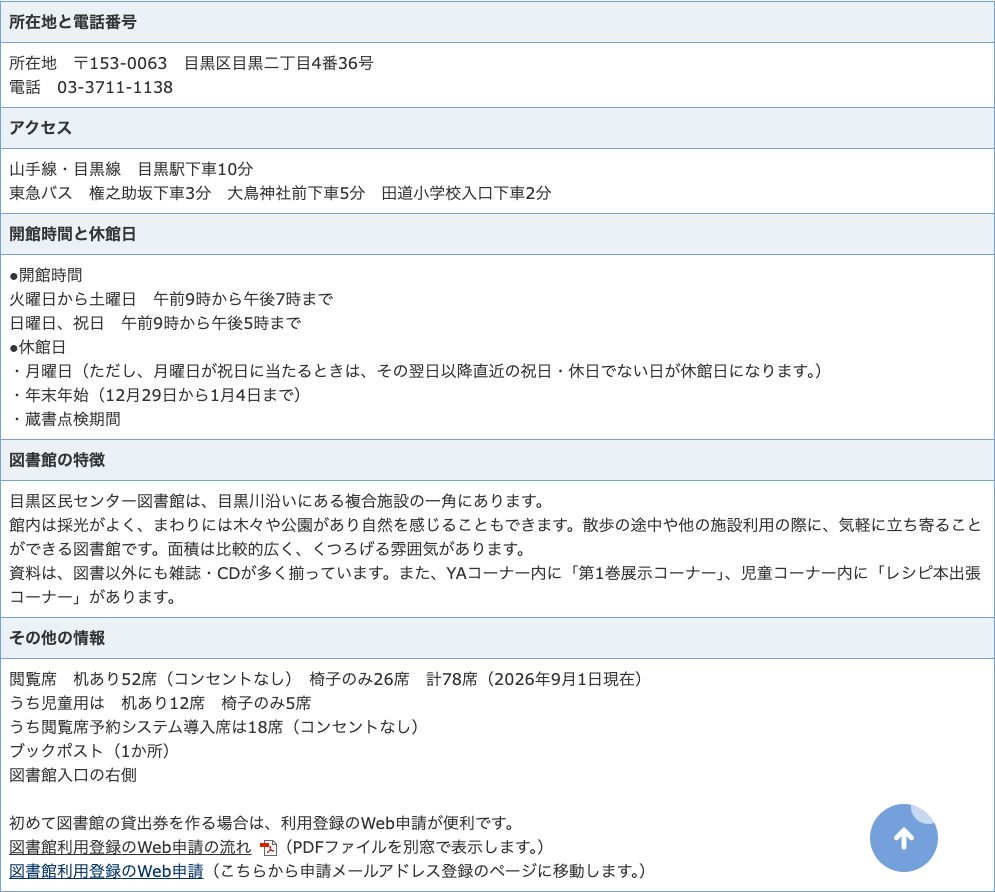Image resolution: width=995 pixels, height=892 pixels.
Task: Click 日曜日、祝日 午前9時から午後5時まで
Action: point(155,323)
